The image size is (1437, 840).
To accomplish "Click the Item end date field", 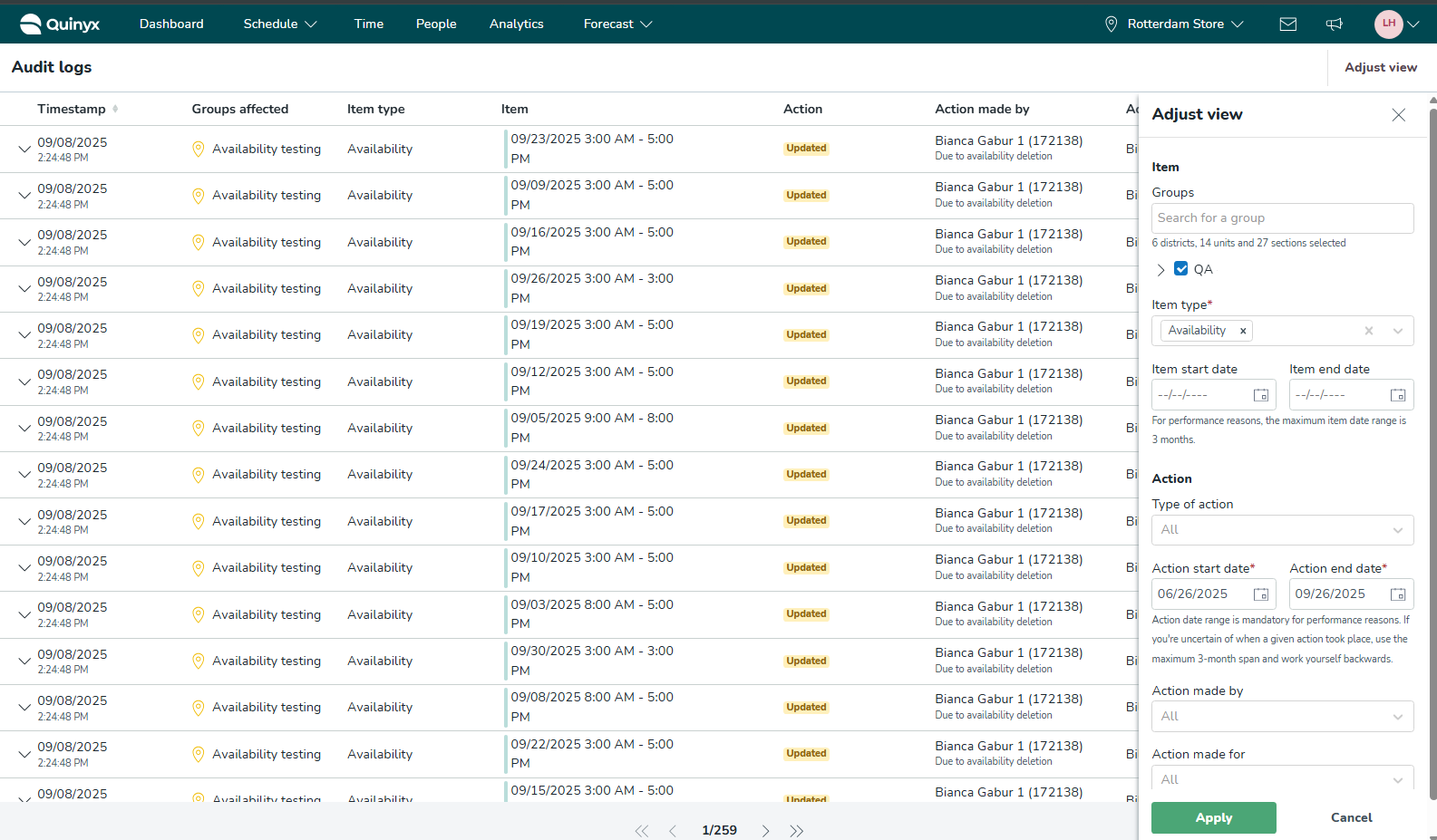I will [x=1352, y=395].
